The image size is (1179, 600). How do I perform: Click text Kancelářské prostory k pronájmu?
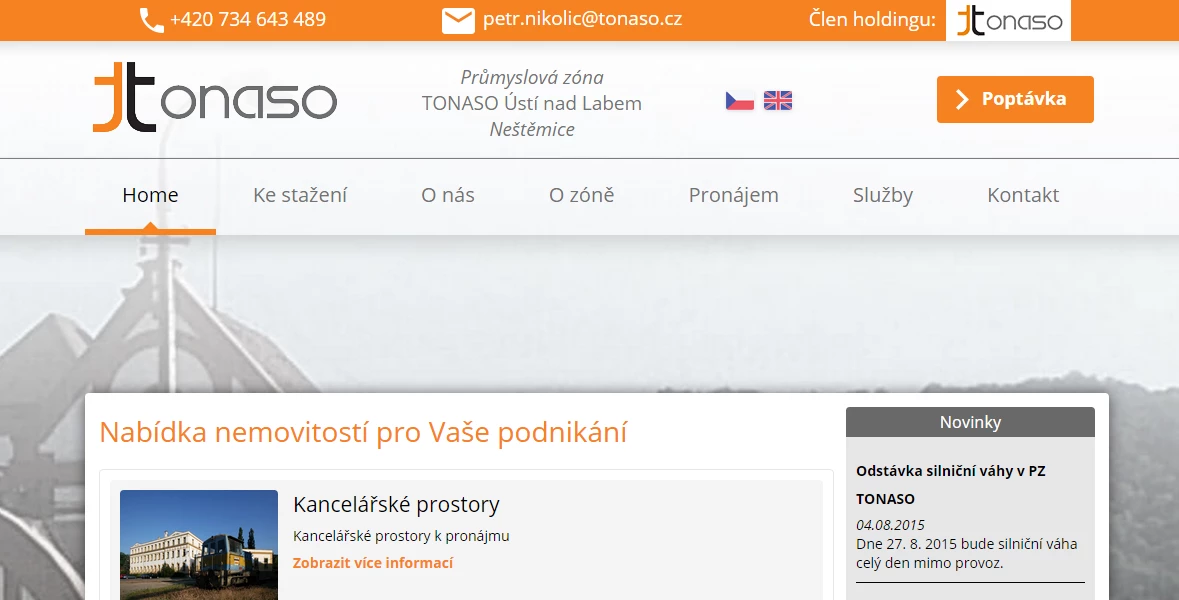pos(402,536)
